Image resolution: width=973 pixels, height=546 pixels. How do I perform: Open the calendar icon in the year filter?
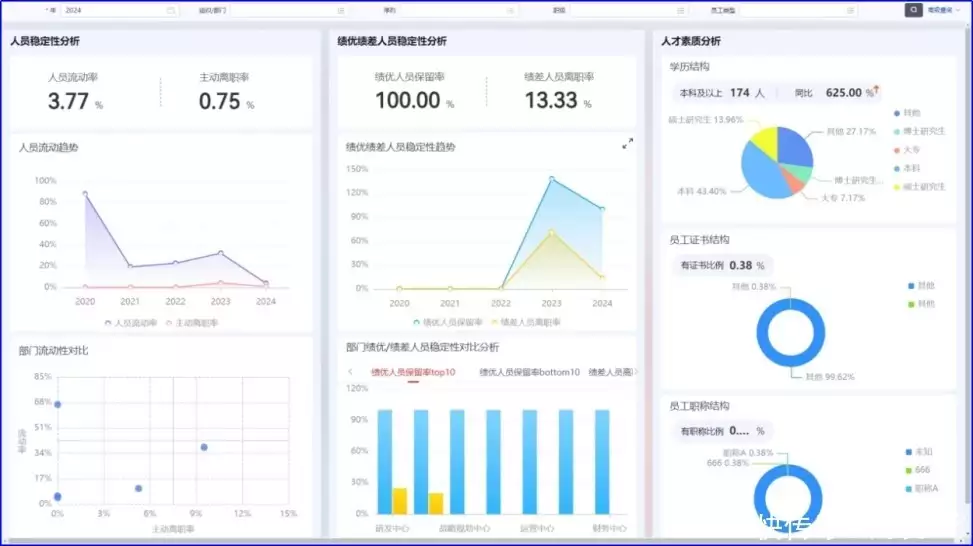pos(171,11)
